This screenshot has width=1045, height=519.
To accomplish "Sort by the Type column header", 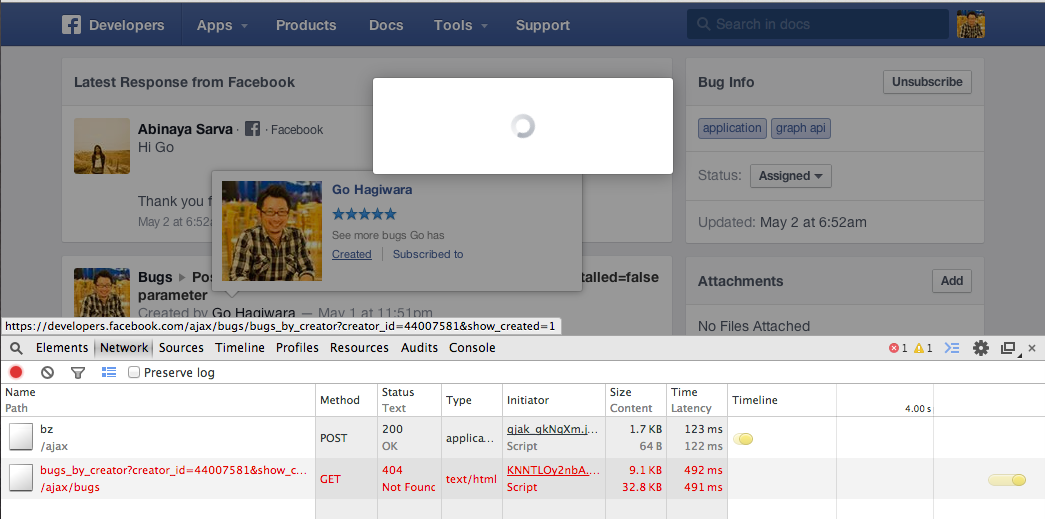I will pos(472,400).
